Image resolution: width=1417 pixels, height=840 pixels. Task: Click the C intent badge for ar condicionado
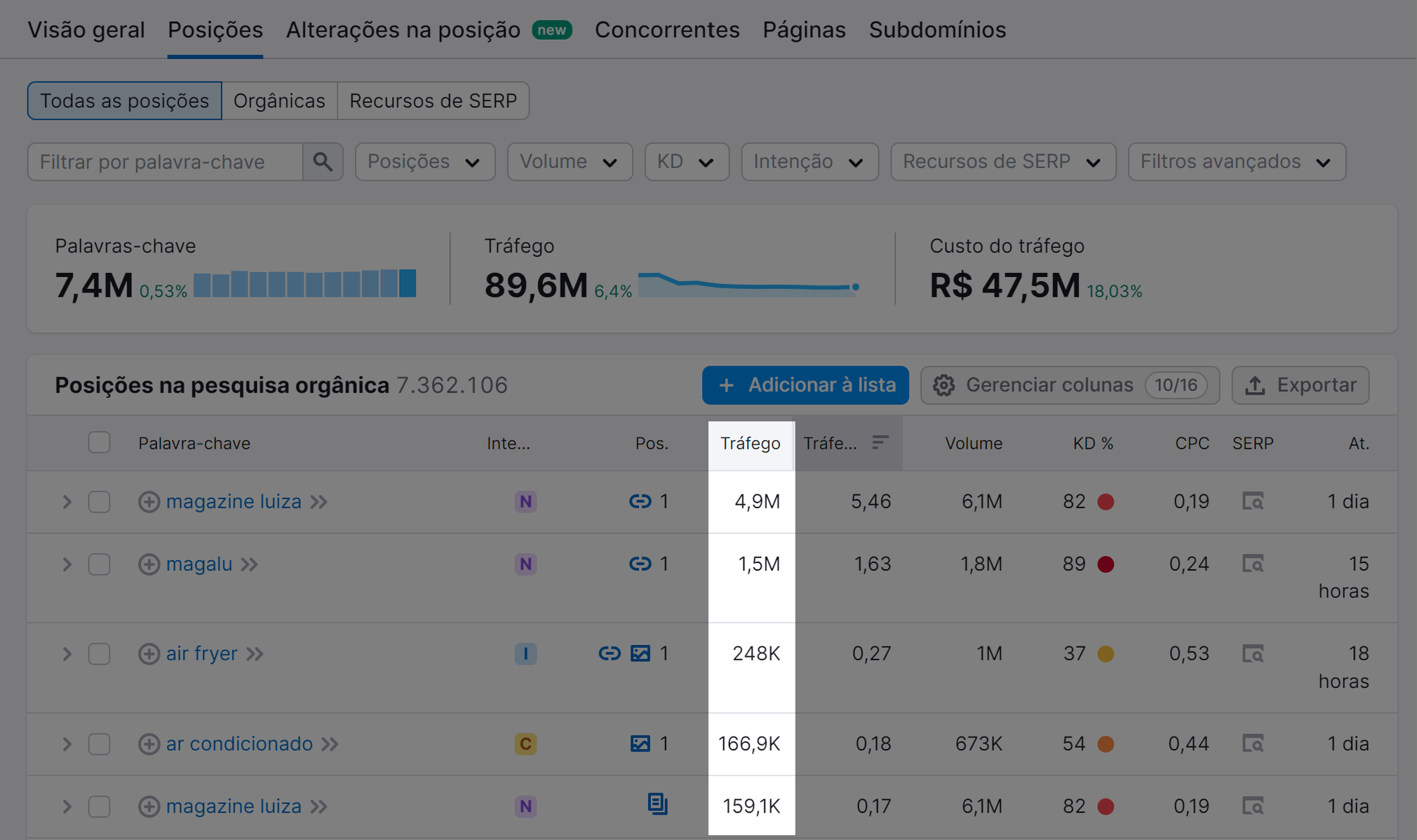click(525, 744)
